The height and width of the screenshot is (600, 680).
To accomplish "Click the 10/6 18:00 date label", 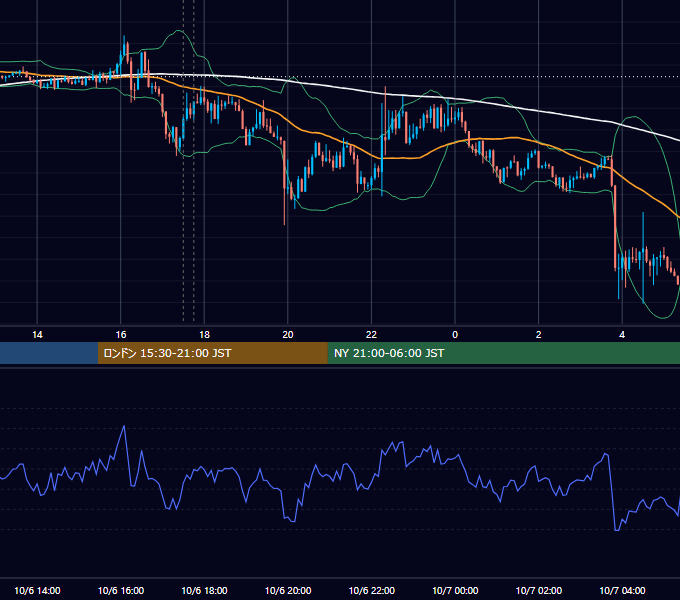I will coord(204,590).
